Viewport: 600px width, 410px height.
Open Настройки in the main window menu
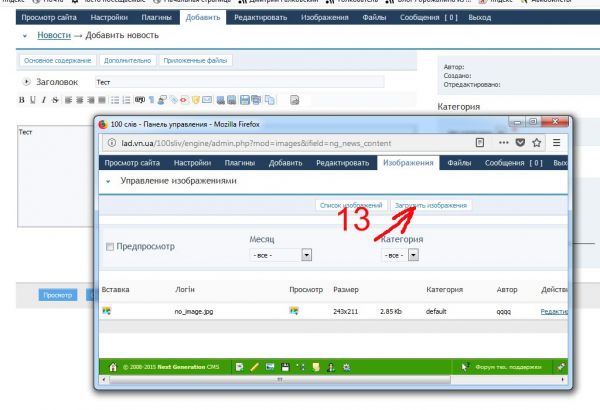[x=109, y=17]
